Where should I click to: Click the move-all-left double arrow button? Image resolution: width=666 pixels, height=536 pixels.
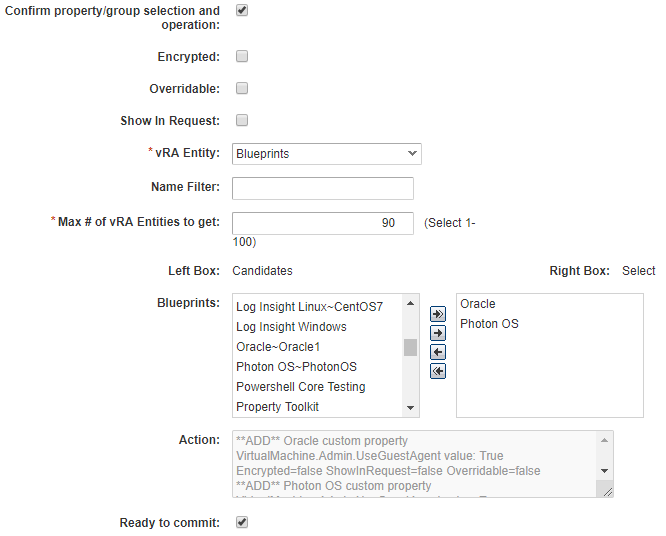tap(437, 372)
